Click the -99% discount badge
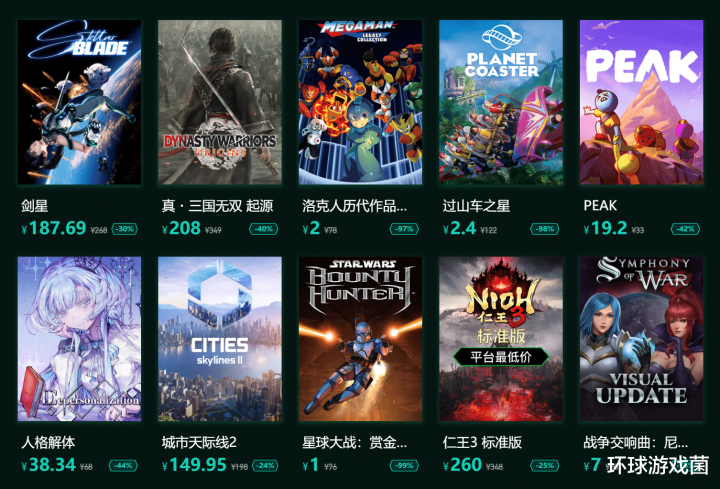720x489 pixels. pos(405,466)
